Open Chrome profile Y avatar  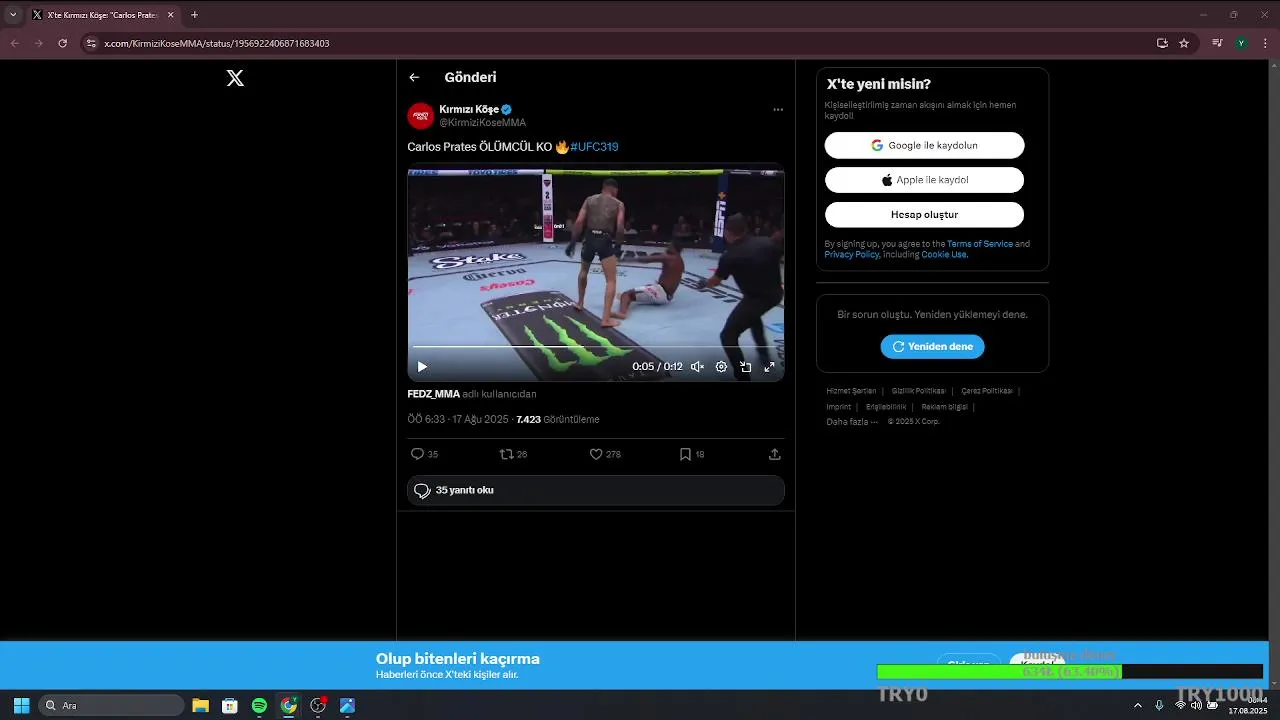tap(1241, 43)
